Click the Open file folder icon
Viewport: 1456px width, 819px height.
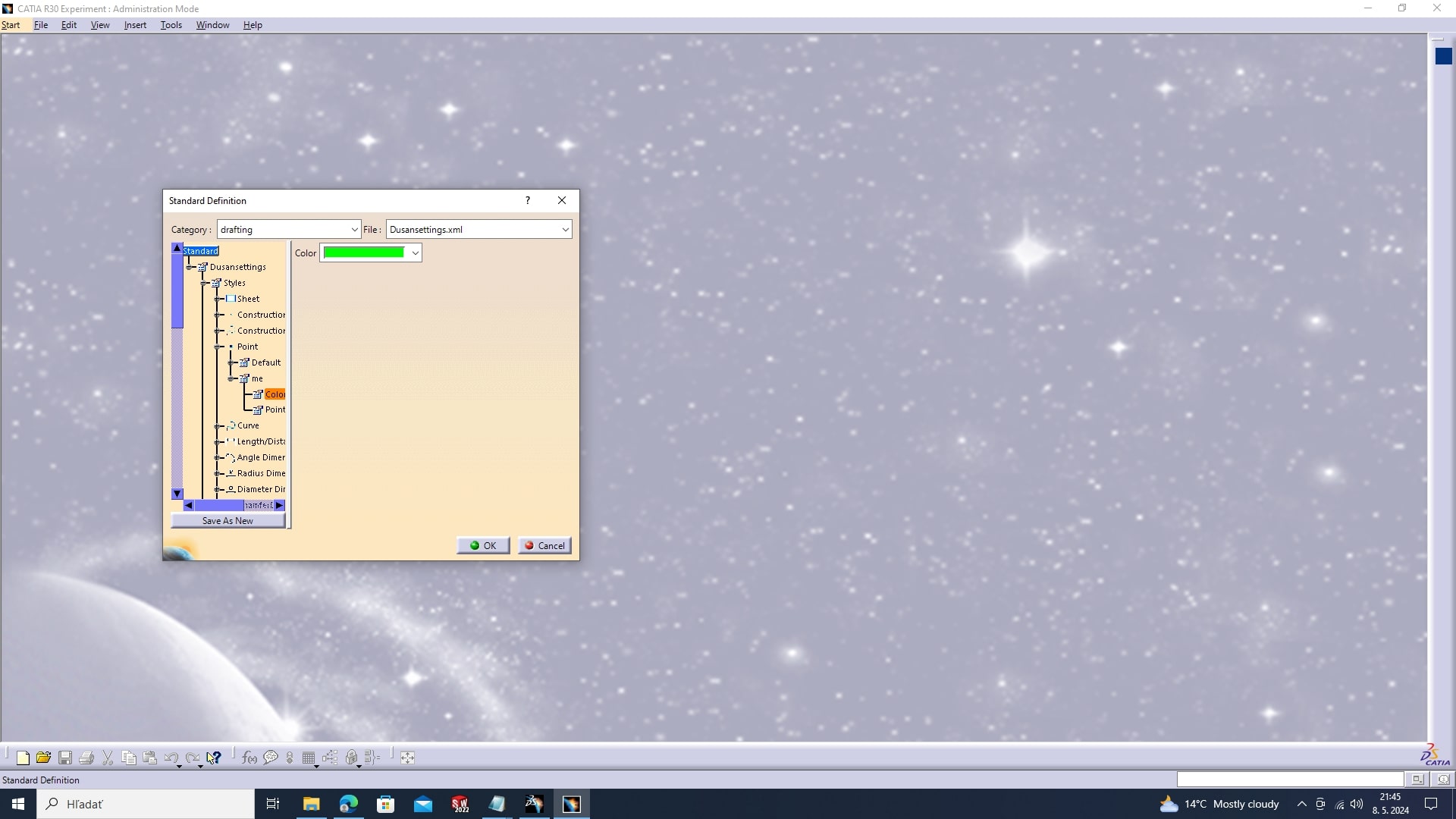pos(43,758)
